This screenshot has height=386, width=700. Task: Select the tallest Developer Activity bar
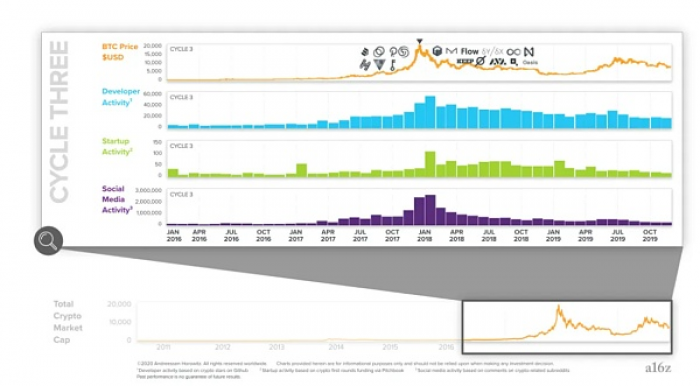(x=430, y=112)
